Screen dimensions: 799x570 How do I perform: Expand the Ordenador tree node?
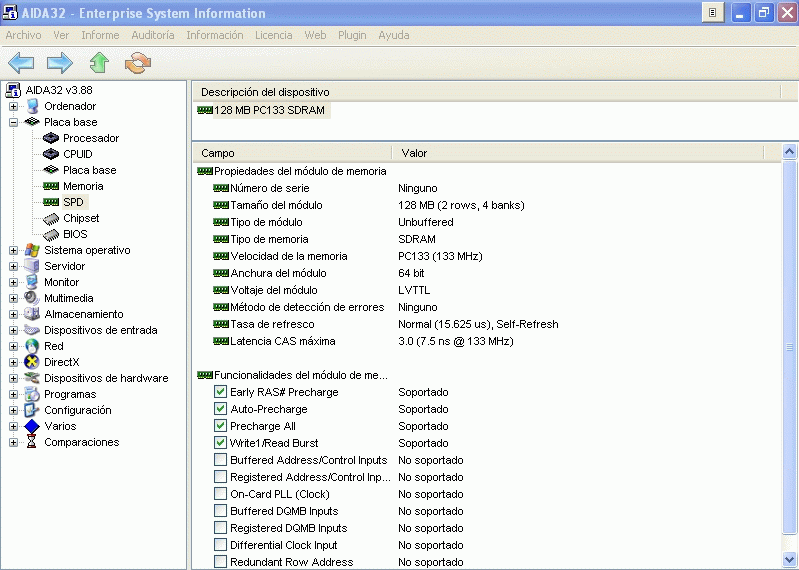[x=13, y=106]
